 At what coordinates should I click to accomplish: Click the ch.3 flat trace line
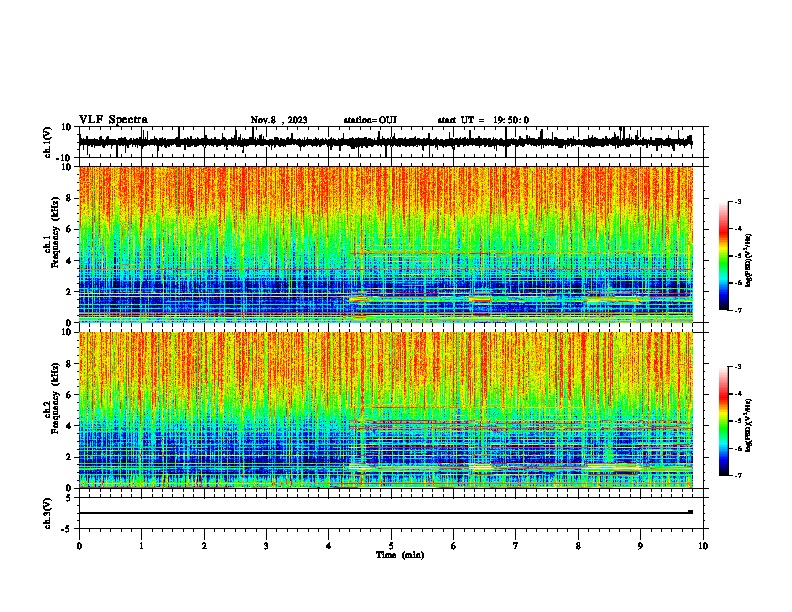click(x=386, y=513)
